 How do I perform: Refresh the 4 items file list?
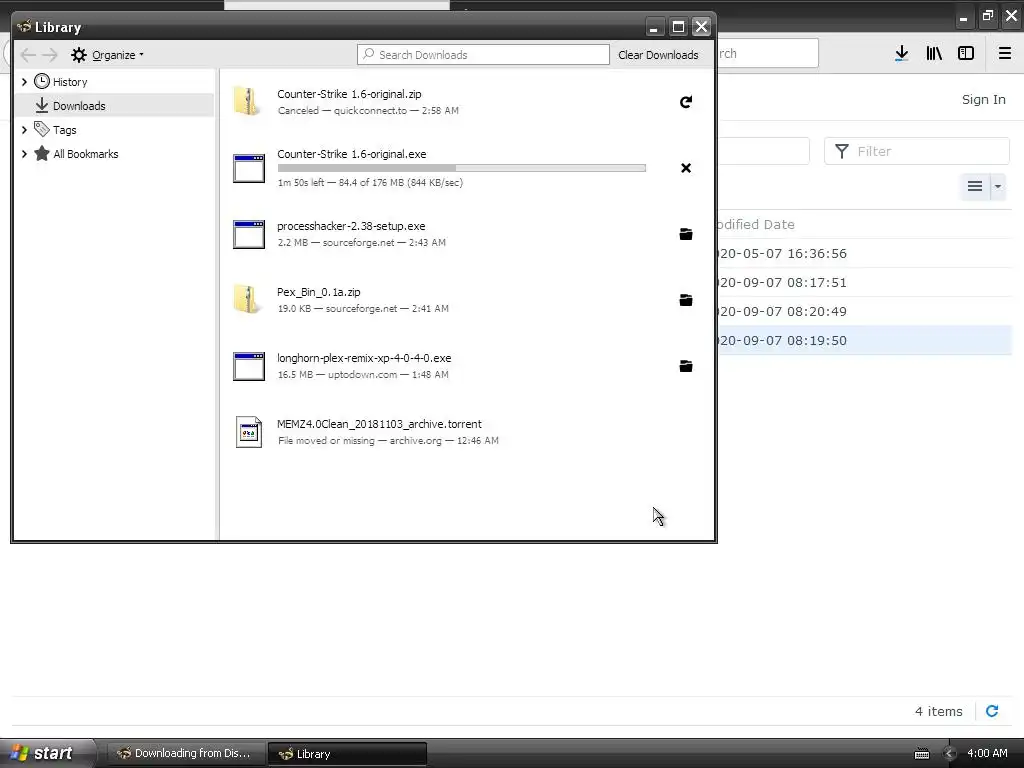click(992, 711)
